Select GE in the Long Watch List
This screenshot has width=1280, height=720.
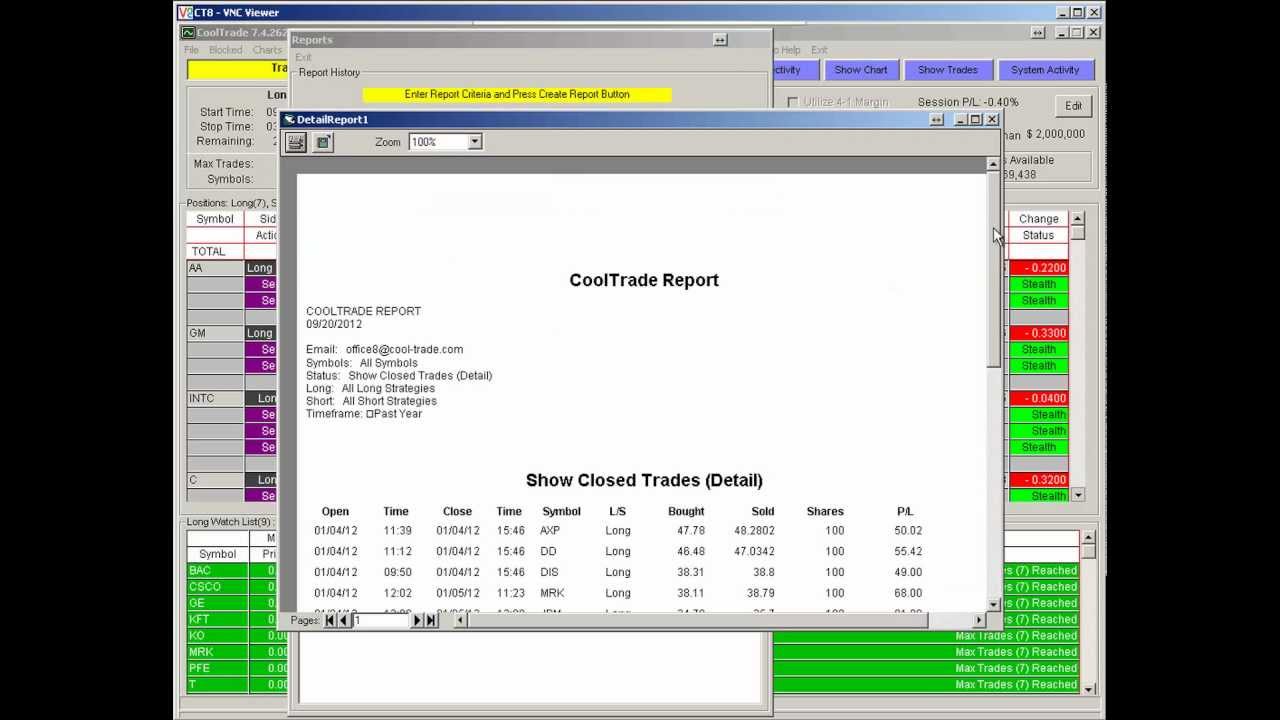point(217,603)
